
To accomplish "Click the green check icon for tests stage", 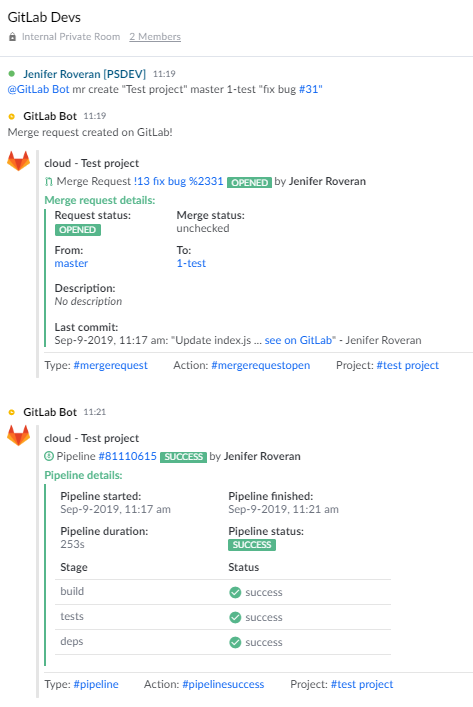I will click(235, 617).
